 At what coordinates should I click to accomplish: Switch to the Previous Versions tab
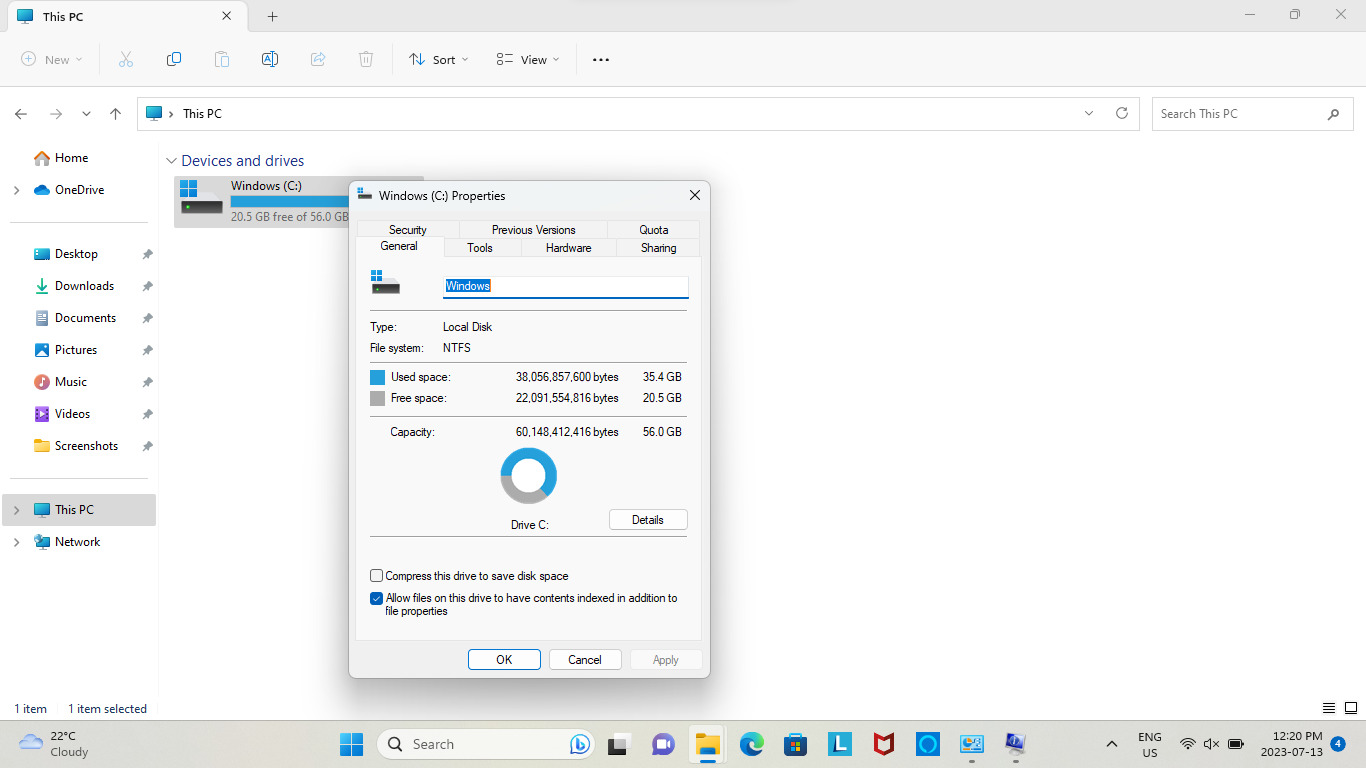point(534,230)
